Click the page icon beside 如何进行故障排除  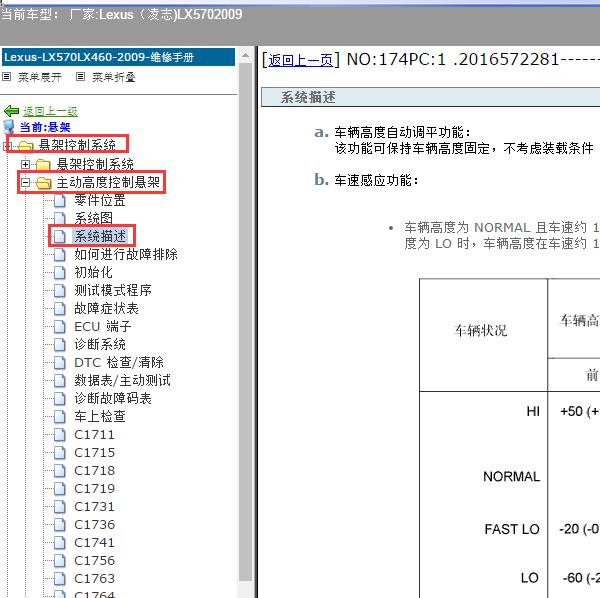click(60, 254)
